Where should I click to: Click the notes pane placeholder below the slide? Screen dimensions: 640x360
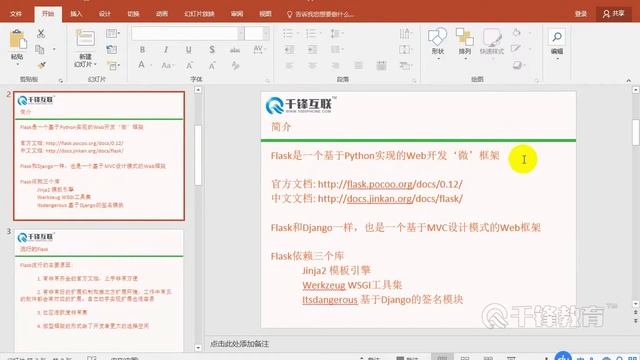pos(239,344)
